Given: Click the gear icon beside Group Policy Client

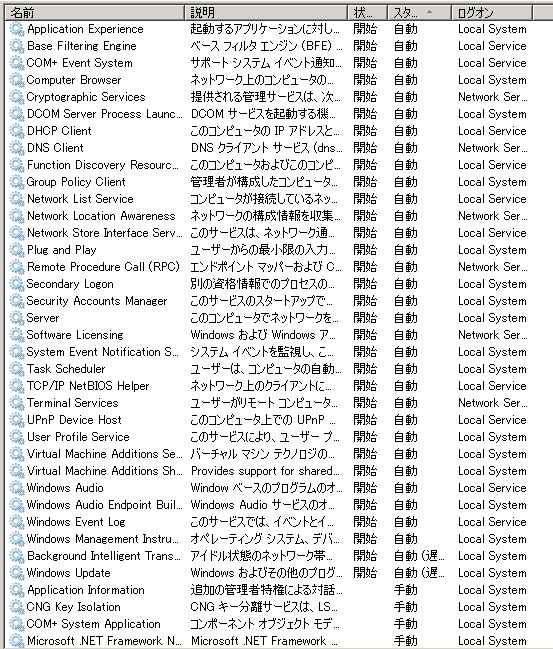Looking at the screenshot, I should (17, 182).
